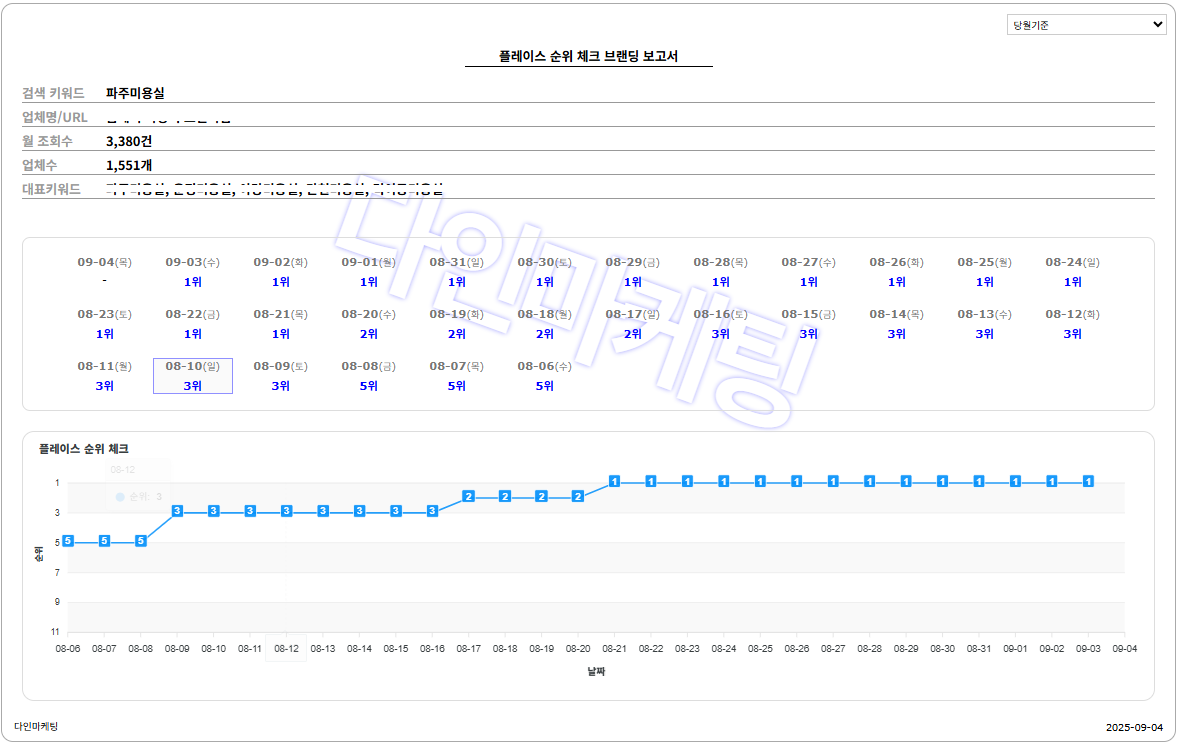
Task: Select chart marker 3 at 08-09
Action: pos(177,511)
